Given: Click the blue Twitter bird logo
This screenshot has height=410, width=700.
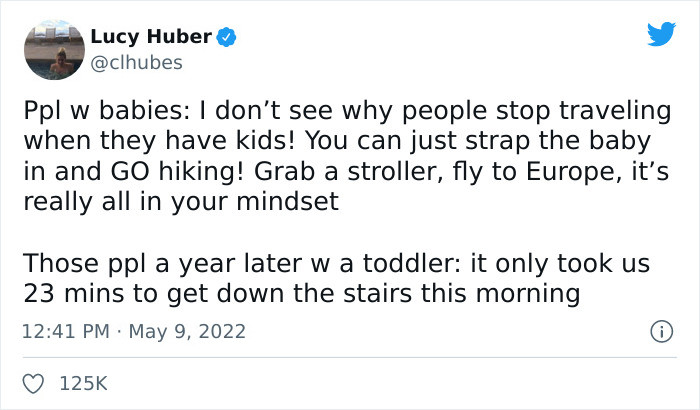Looking at the screenshot, I should [x=660, y=35].
